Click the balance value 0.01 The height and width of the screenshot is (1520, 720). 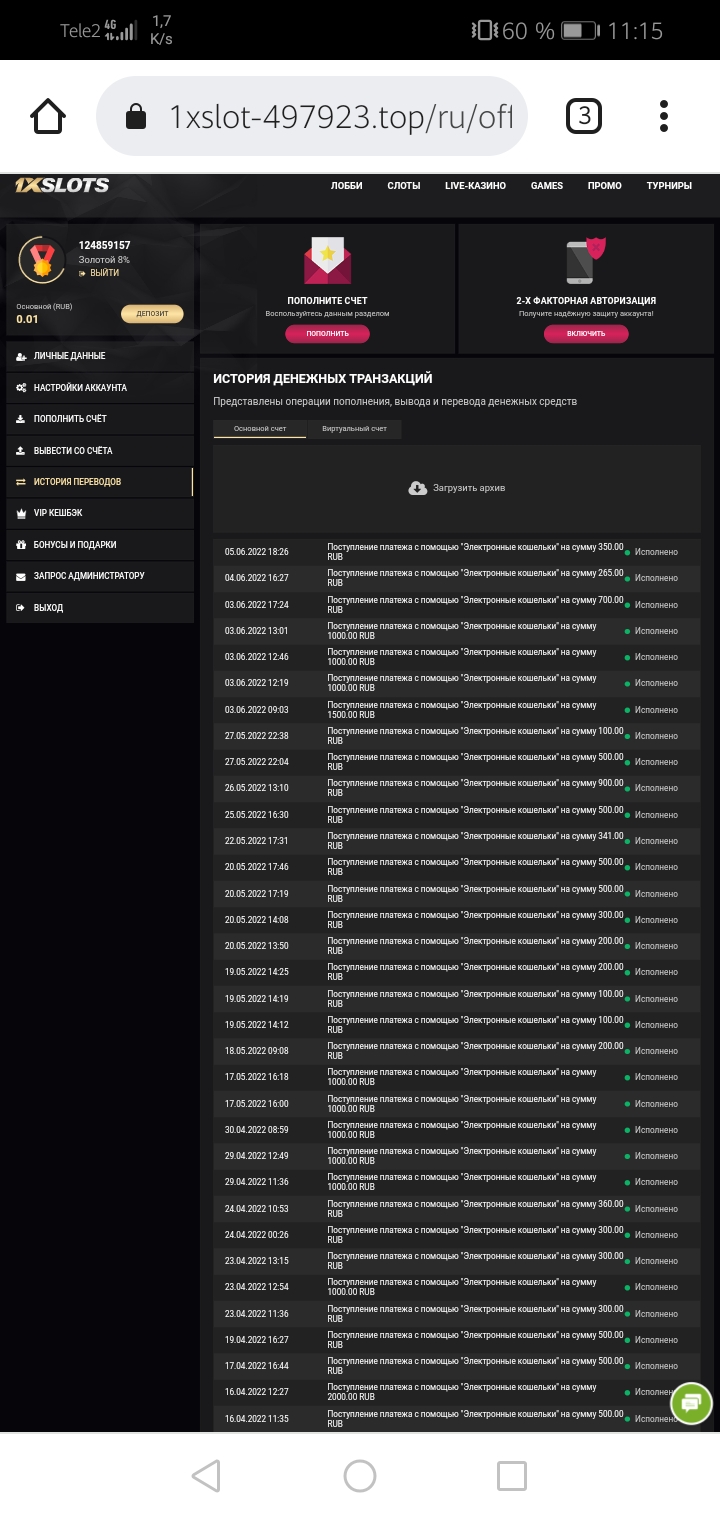tap(28, 319)
